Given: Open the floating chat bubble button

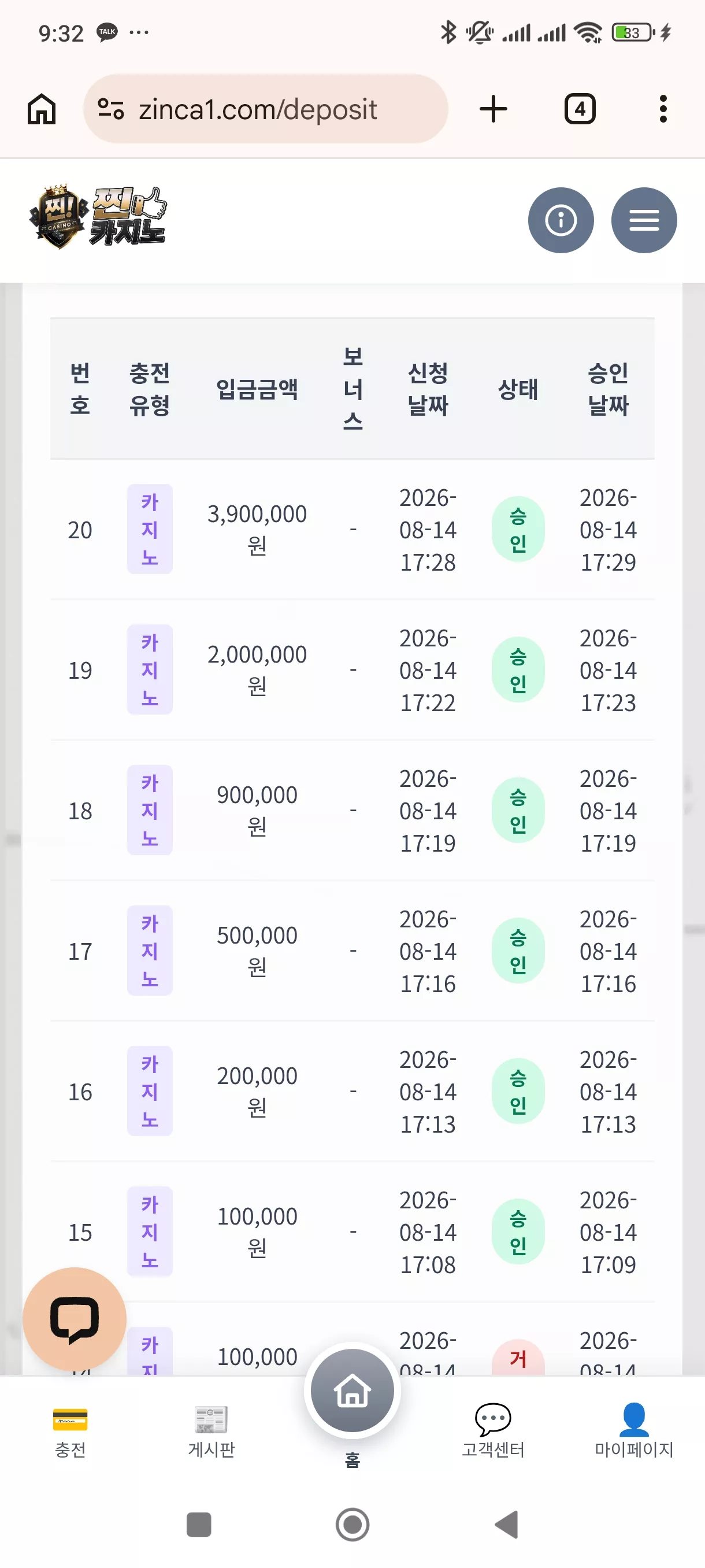Looking at the screenshot, I should [74, 1318].
